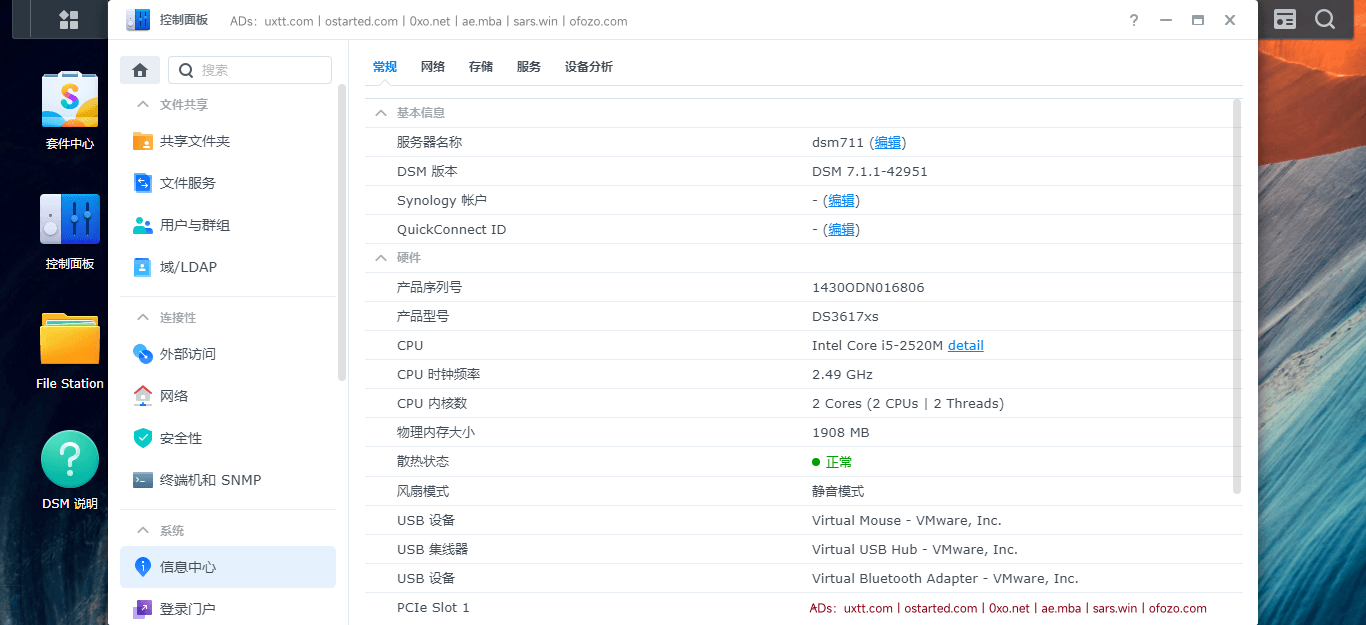1366x625 pixels.
Task: Click Virtual Mouse - VMware, Inc. entry
Action: (x=907, y=520)
